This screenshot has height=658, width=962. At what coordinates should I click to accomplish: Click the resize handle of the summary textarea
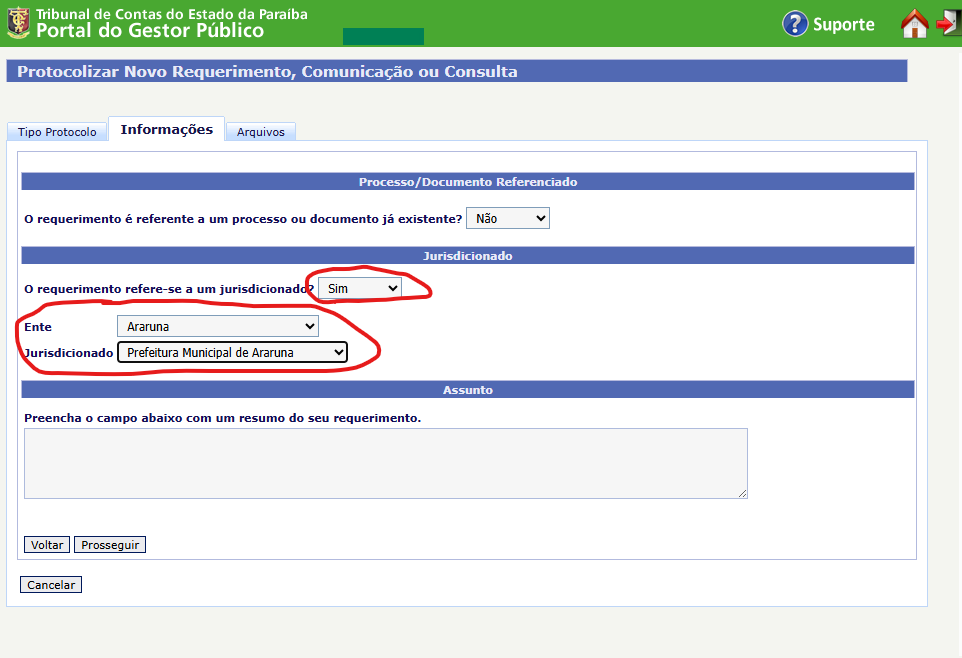click(742, 494)
